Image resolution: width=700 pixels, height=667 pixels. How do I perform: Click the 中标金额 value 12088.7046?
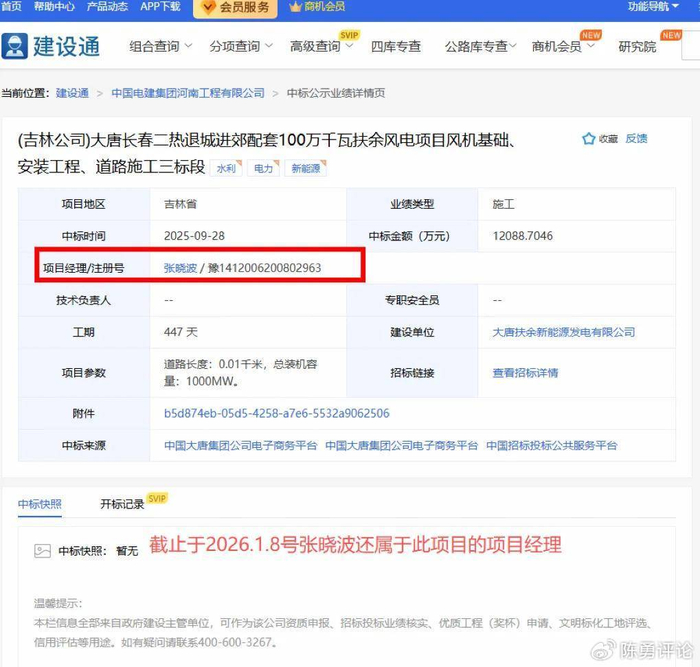[x=523, y=236]
